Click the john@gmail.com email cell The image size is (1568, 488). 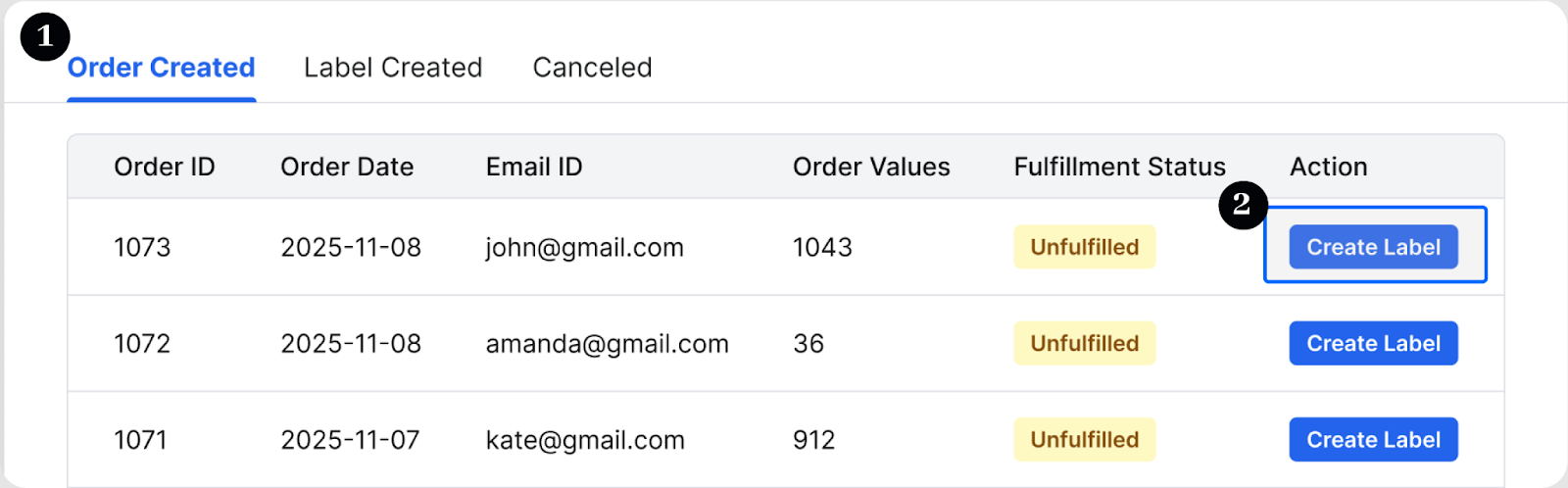click(x=585, y=247)
